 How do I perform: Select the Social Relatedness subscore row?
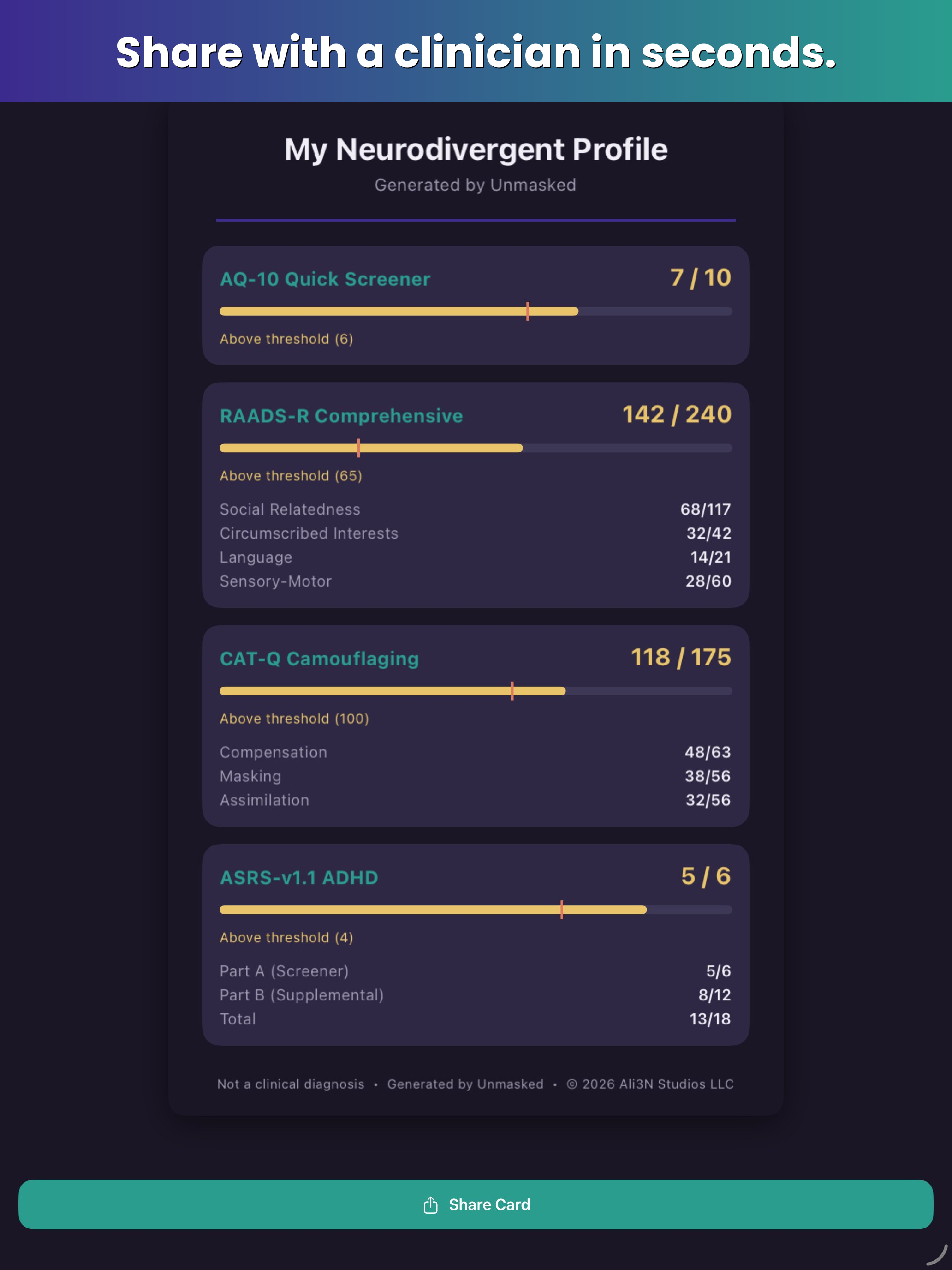click(x=476, y=509)
